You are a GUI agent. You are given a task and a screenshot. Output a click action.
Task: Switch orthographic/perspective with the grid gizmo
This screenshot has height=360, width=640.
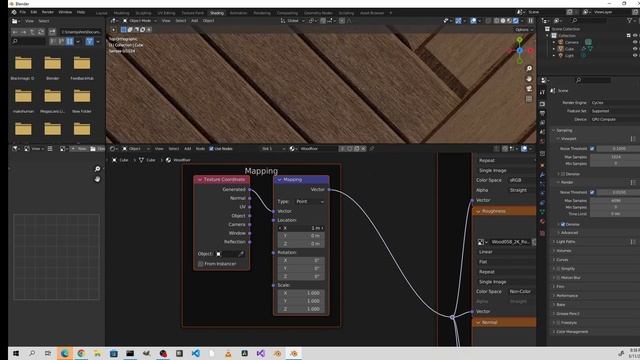529,98
